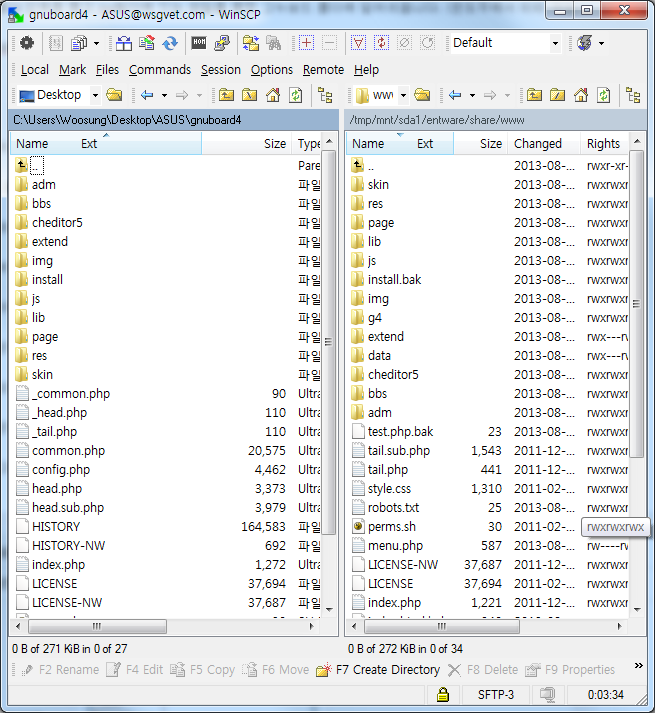
Task: Expand the Default transfer settings dropdown
Action: (555, 43)
